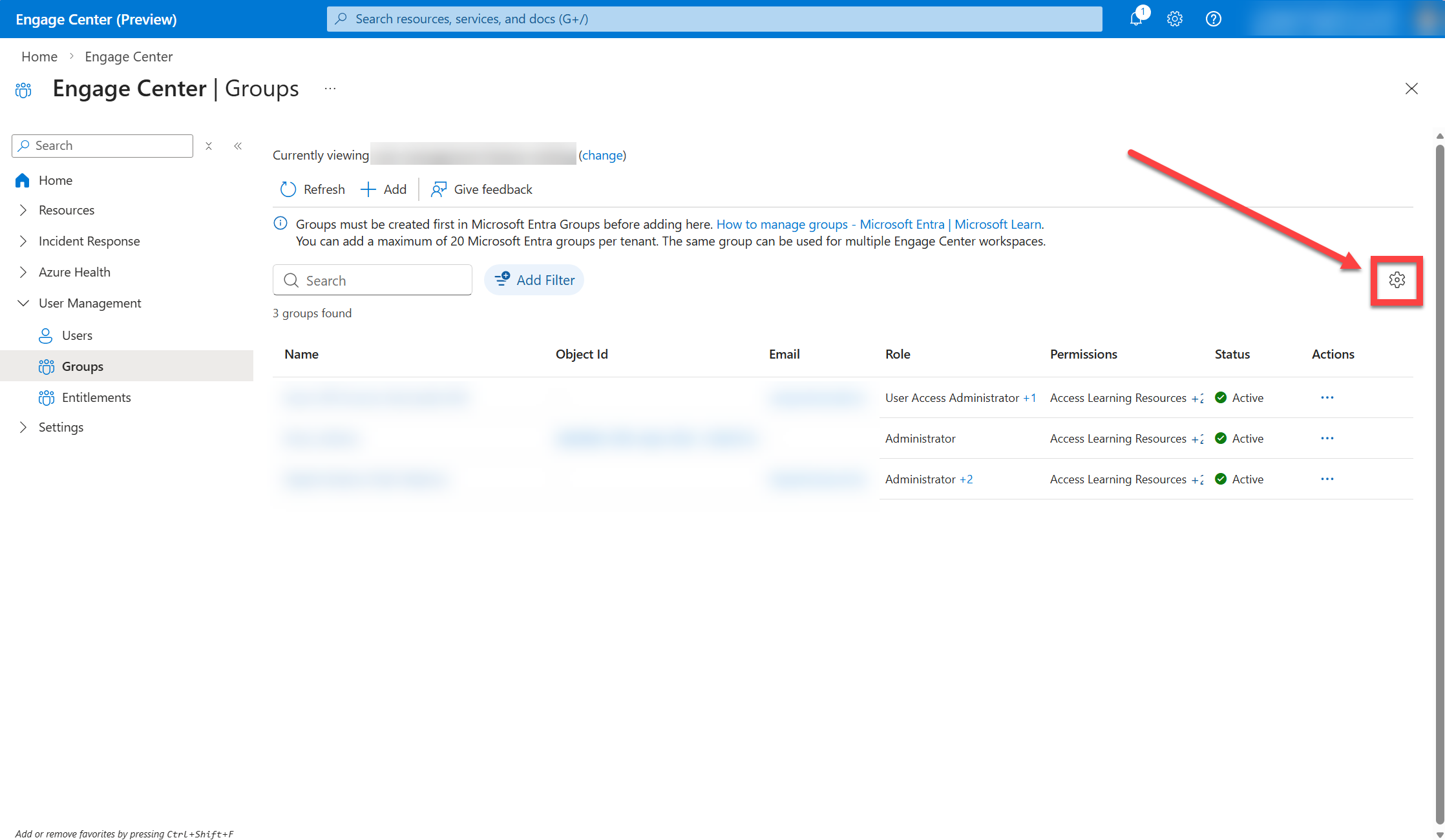Open actions menu for Administrator +2 row
This screenshot has width=1445, height=840.
(1327, 479)
